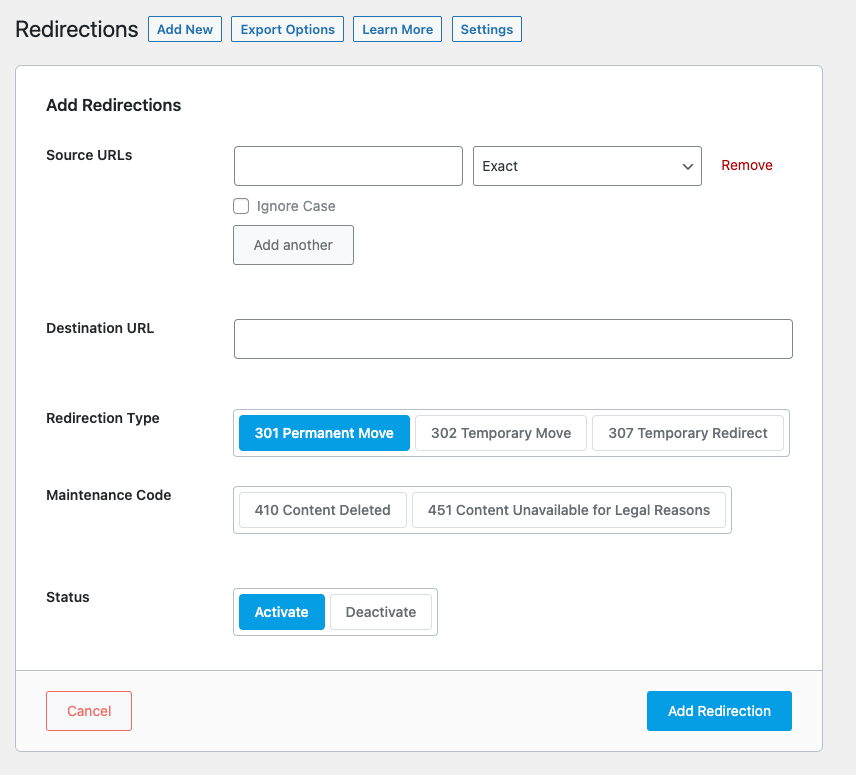Cancel adding the redirection
The width and height of the screenshot is (856, 775).
(89, 711)
